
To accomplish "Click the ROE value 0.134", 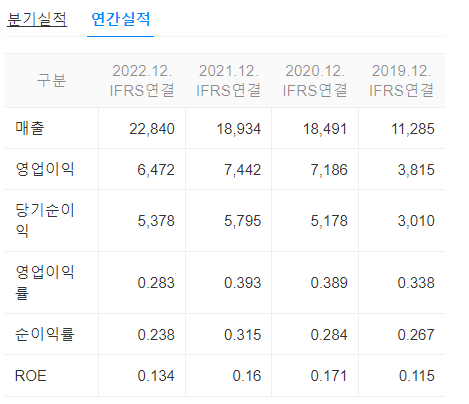I will click(x=156, y=376).
